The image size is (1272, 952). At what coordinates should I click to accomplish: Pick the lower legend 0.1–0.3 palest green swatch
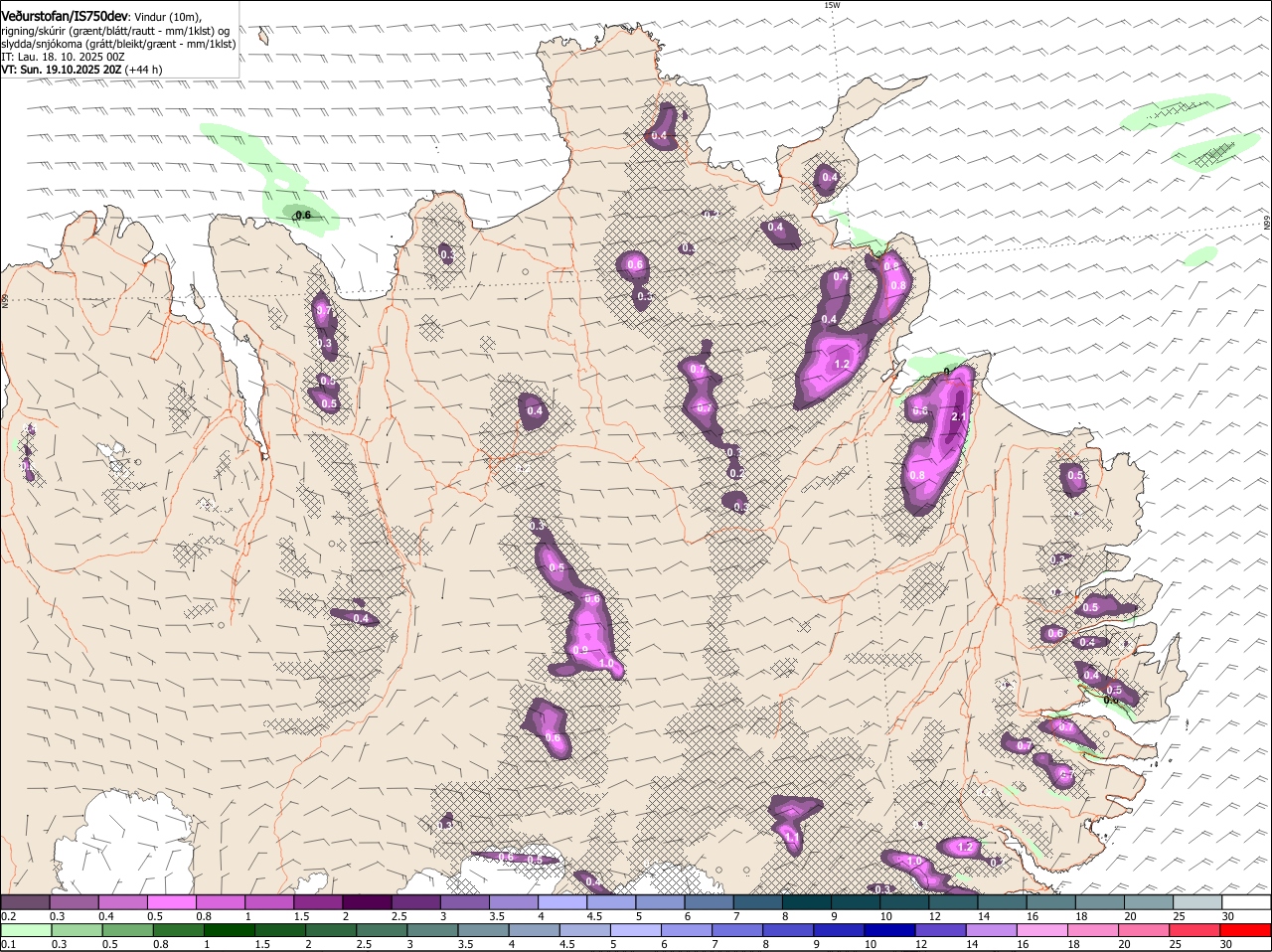click(x=25, y=930)
